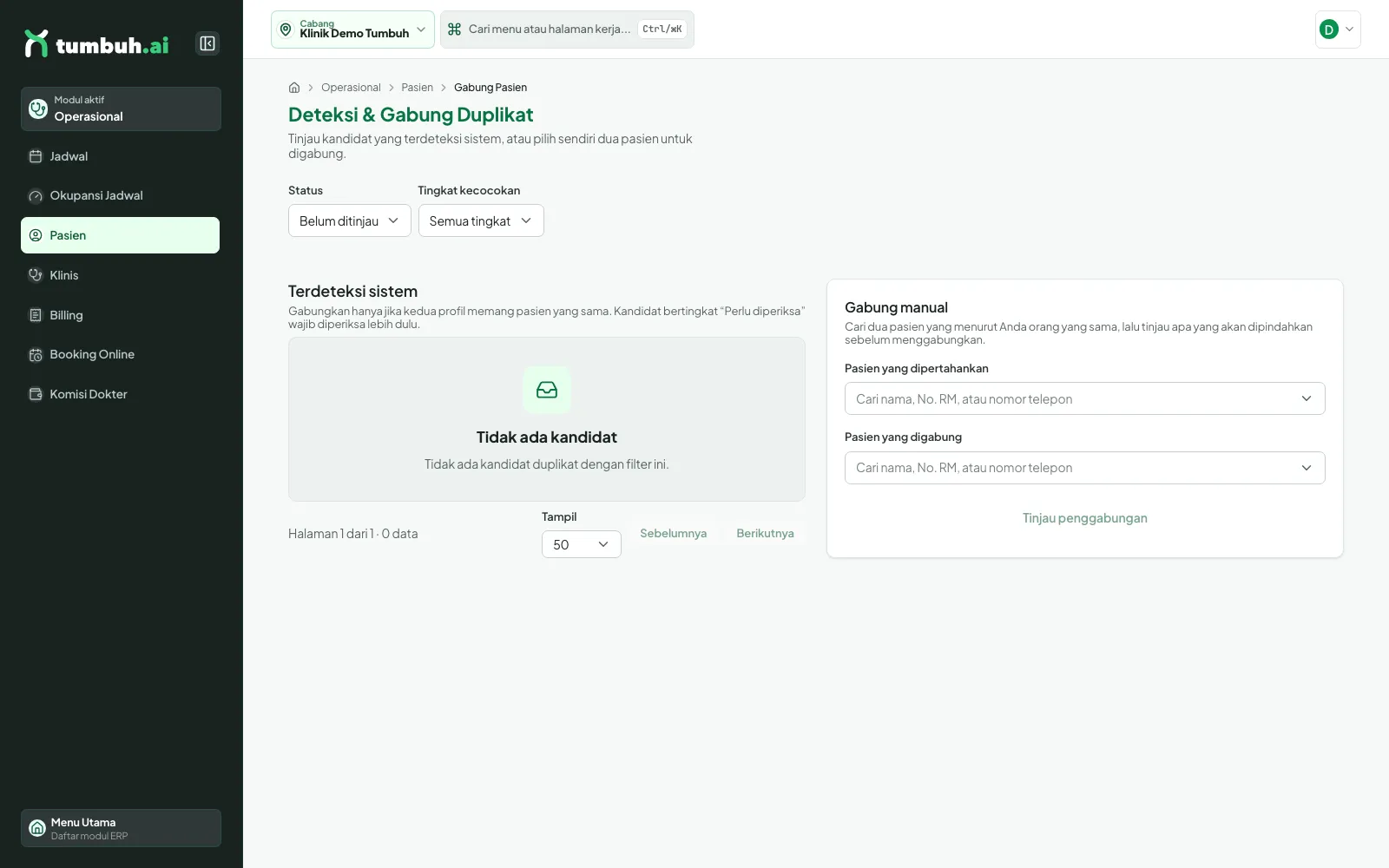Open Jadwal in the sidebar
This screenshot has height=868, width=1389.
point(121,156)
